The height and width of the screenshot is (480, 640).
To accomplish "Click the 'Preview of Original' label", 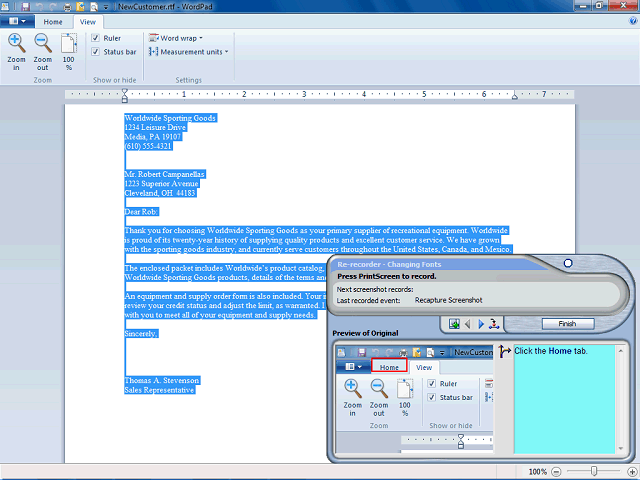I will point(365,333).
